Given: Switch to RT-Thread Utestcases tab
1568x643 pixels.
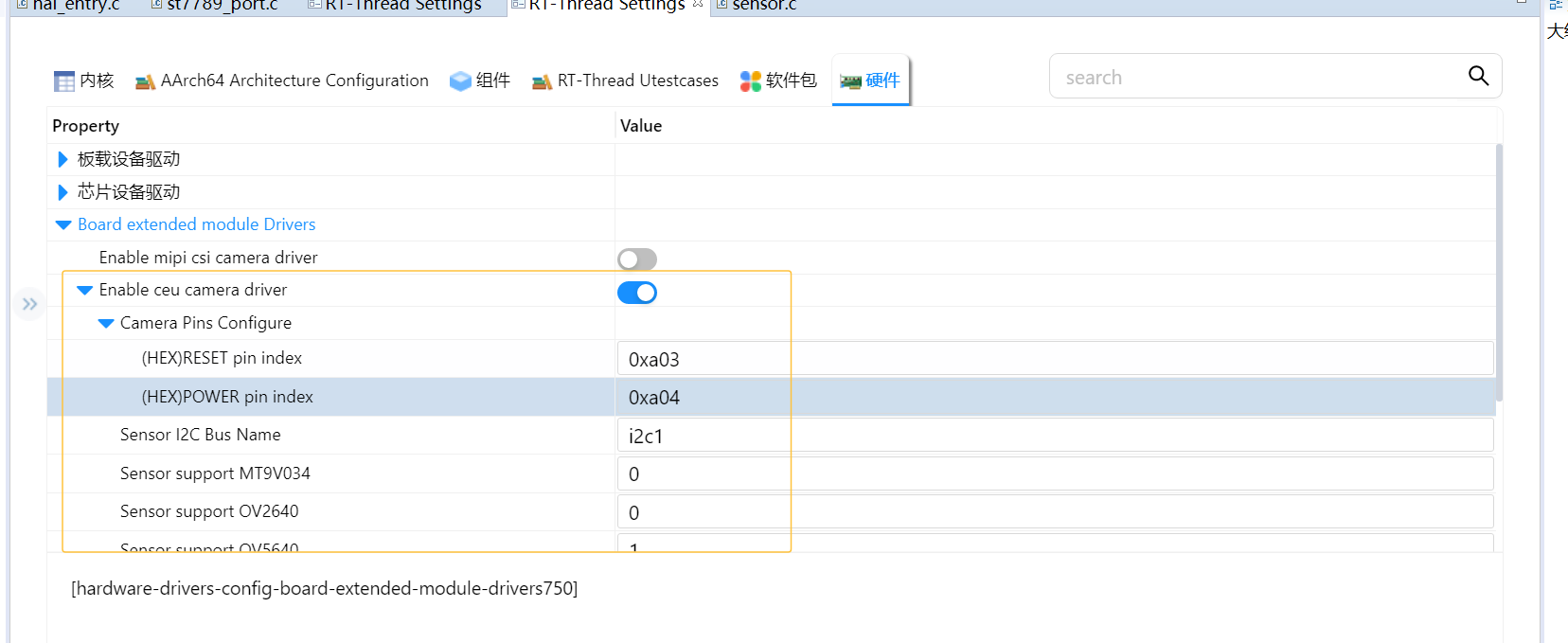Looking at the screenshot, I should point(625,80).
